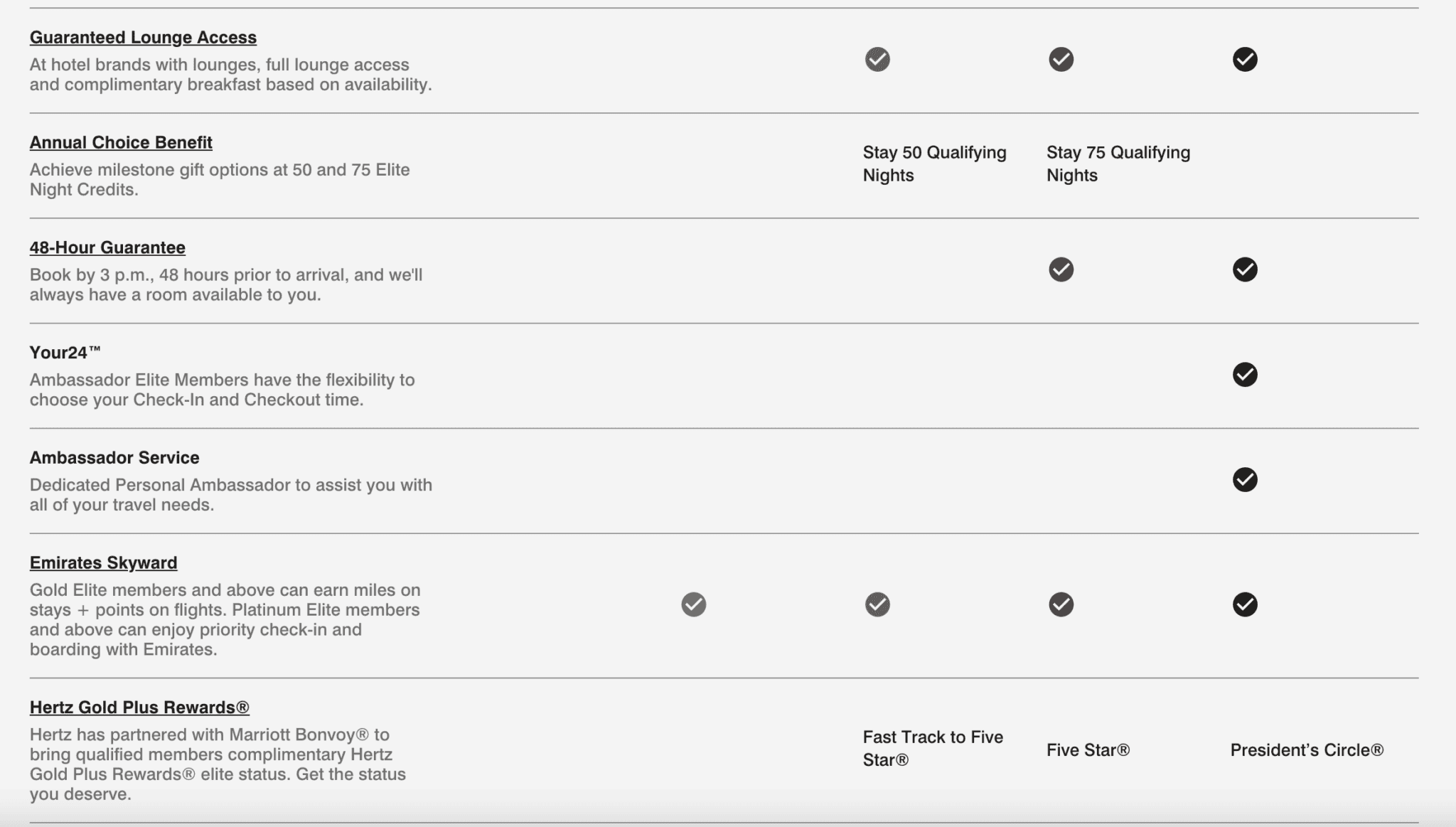Open the Guaranteed Lounge Access details link
Image resolution: width=1456 pixels, height=827 pixels.
tap(143, 38)
